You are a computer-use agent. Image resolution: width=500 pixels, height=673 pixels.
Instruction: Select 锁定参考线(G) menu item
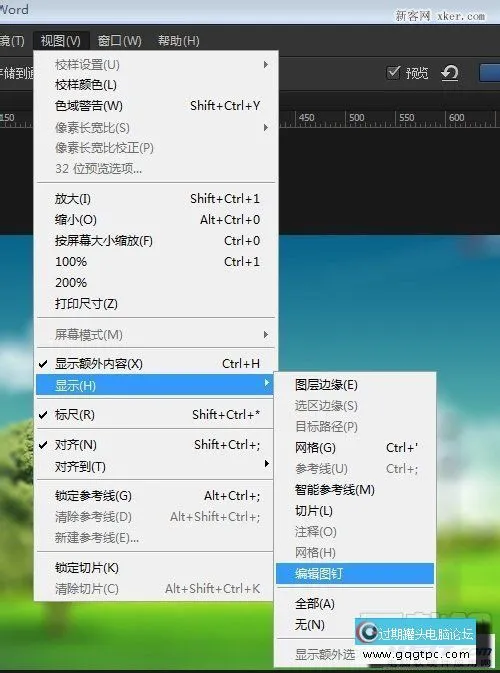pyautogui.click(x=155, y=496)
